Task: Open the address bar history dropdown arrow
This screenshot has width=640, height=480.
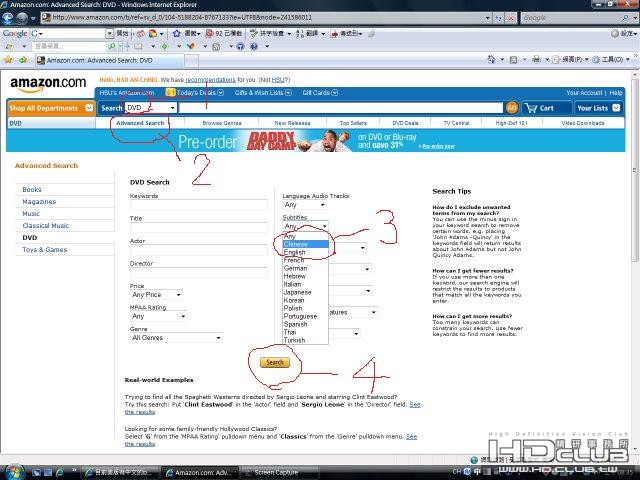Action: click(x=487, y=18)
